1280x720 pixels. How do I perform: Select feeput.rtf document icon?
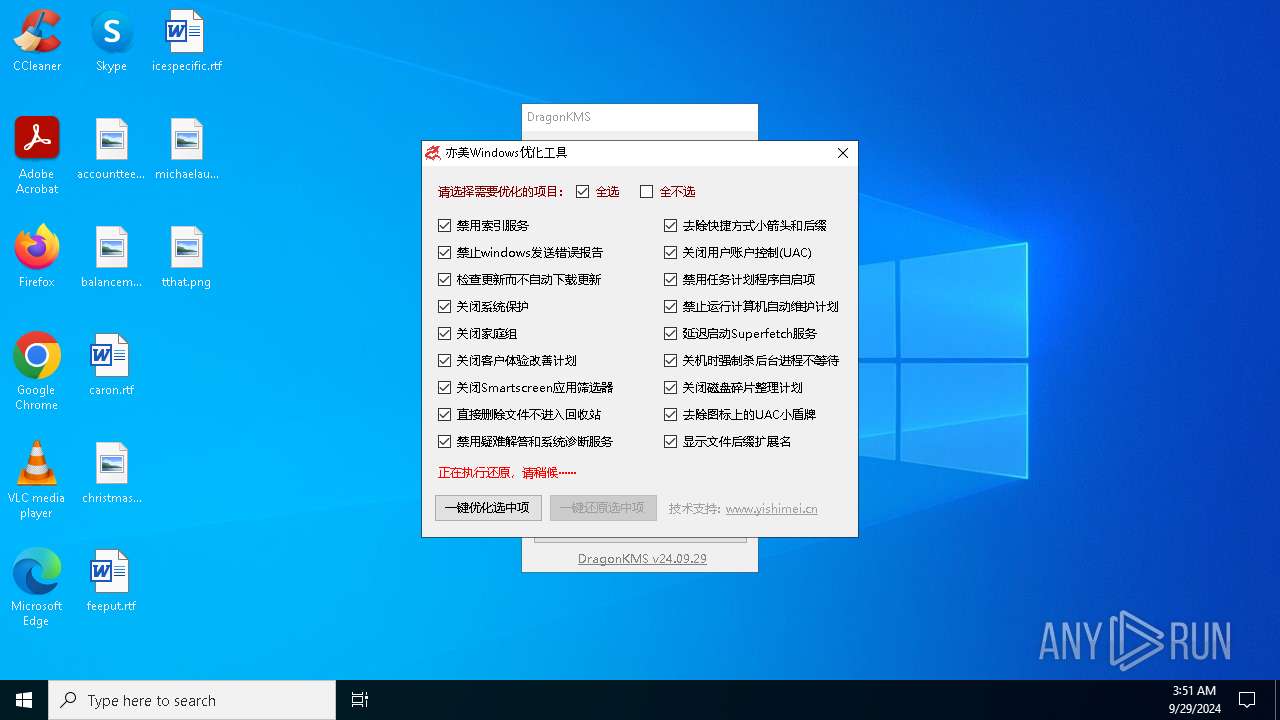[111, 580]
